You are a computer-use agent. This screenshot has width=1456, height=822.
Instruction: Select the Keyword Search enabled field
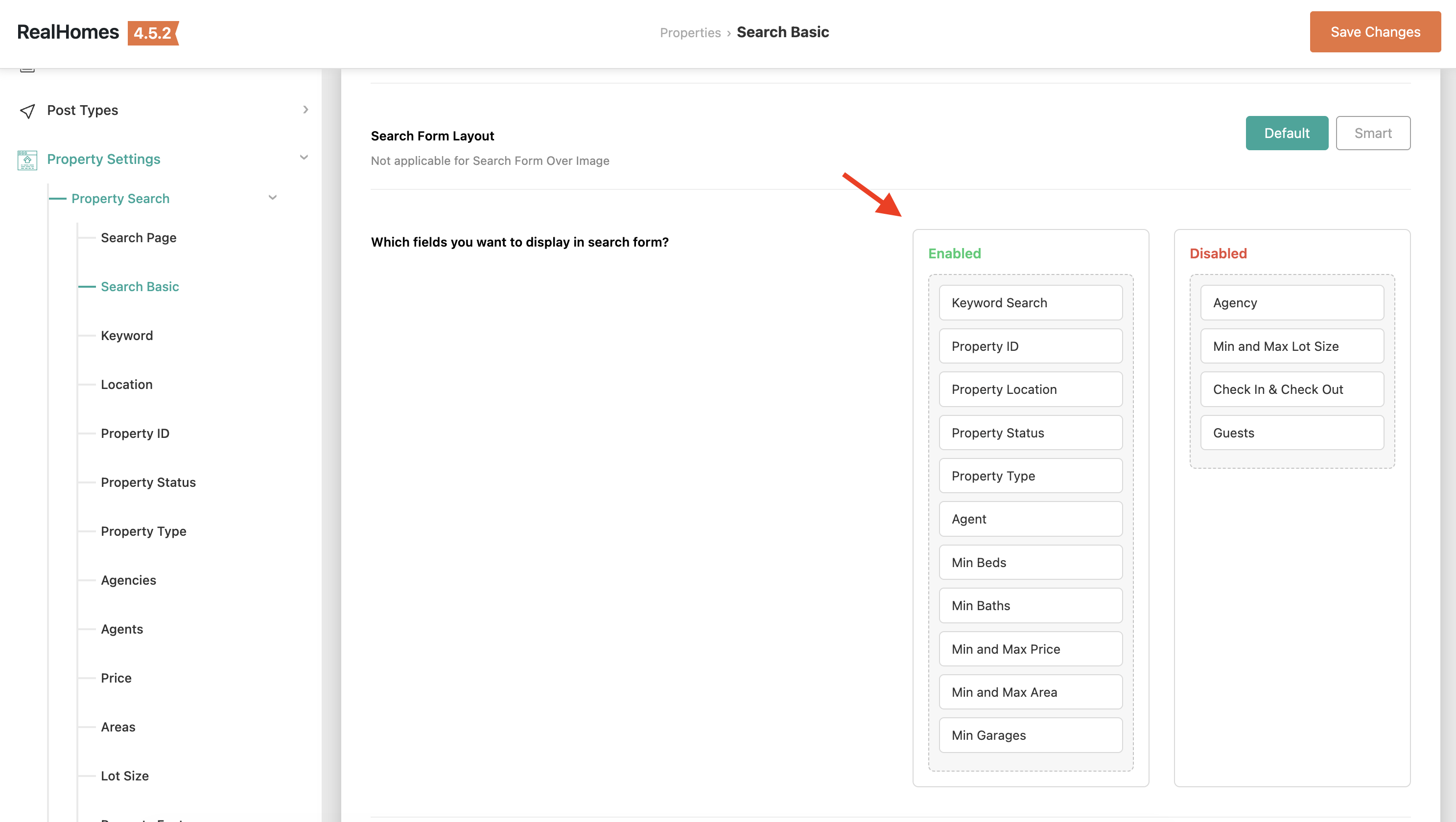click(x=1030, y=303)
